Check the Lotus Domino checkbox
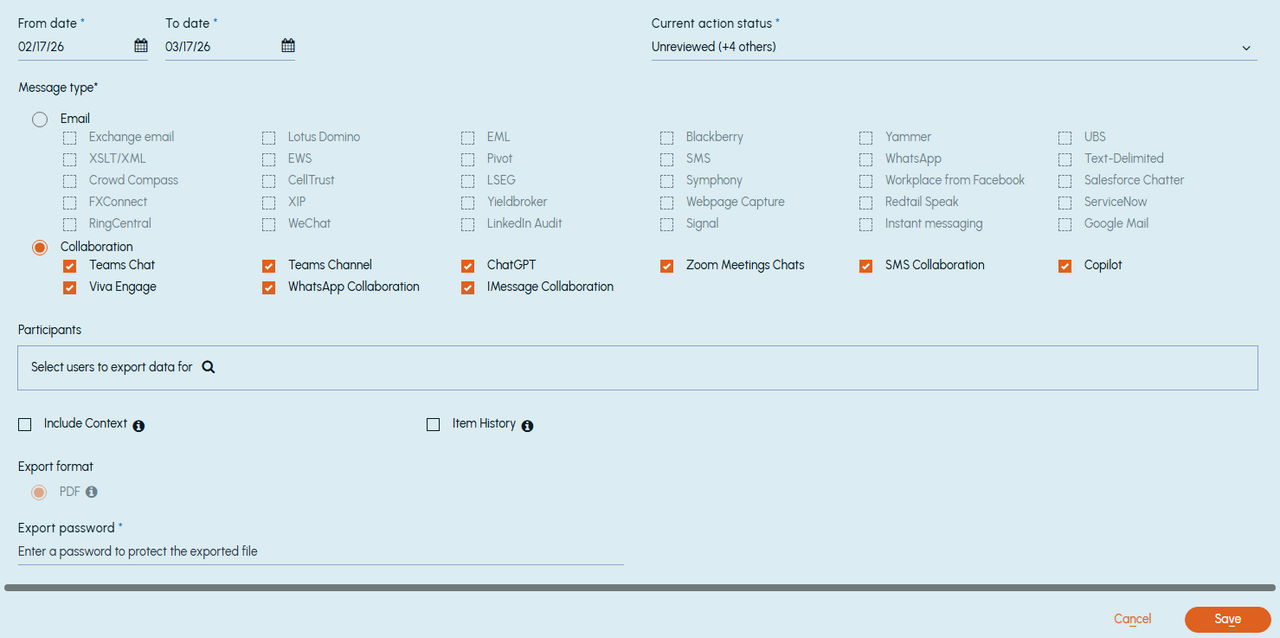This screenshot has height=638, width=1280. click(x=268, y=138)
